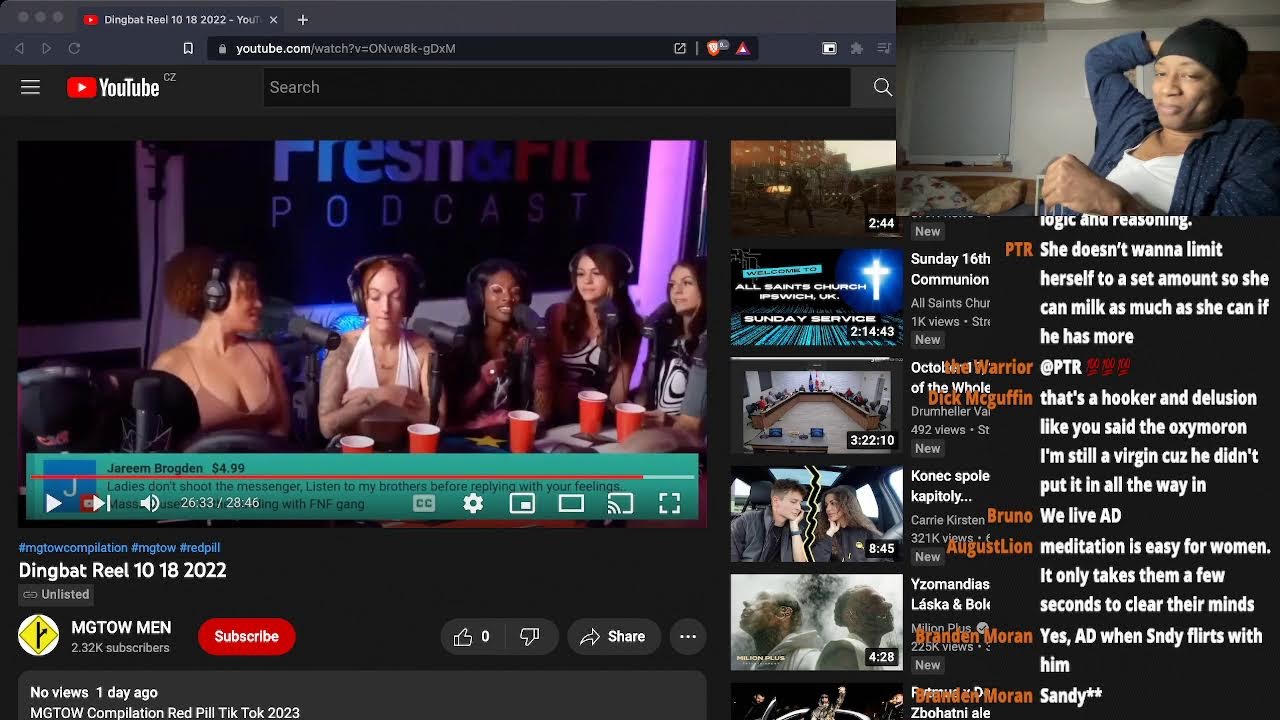Open a new tab with plus button
1280x720 pixels.
[303, 19]
